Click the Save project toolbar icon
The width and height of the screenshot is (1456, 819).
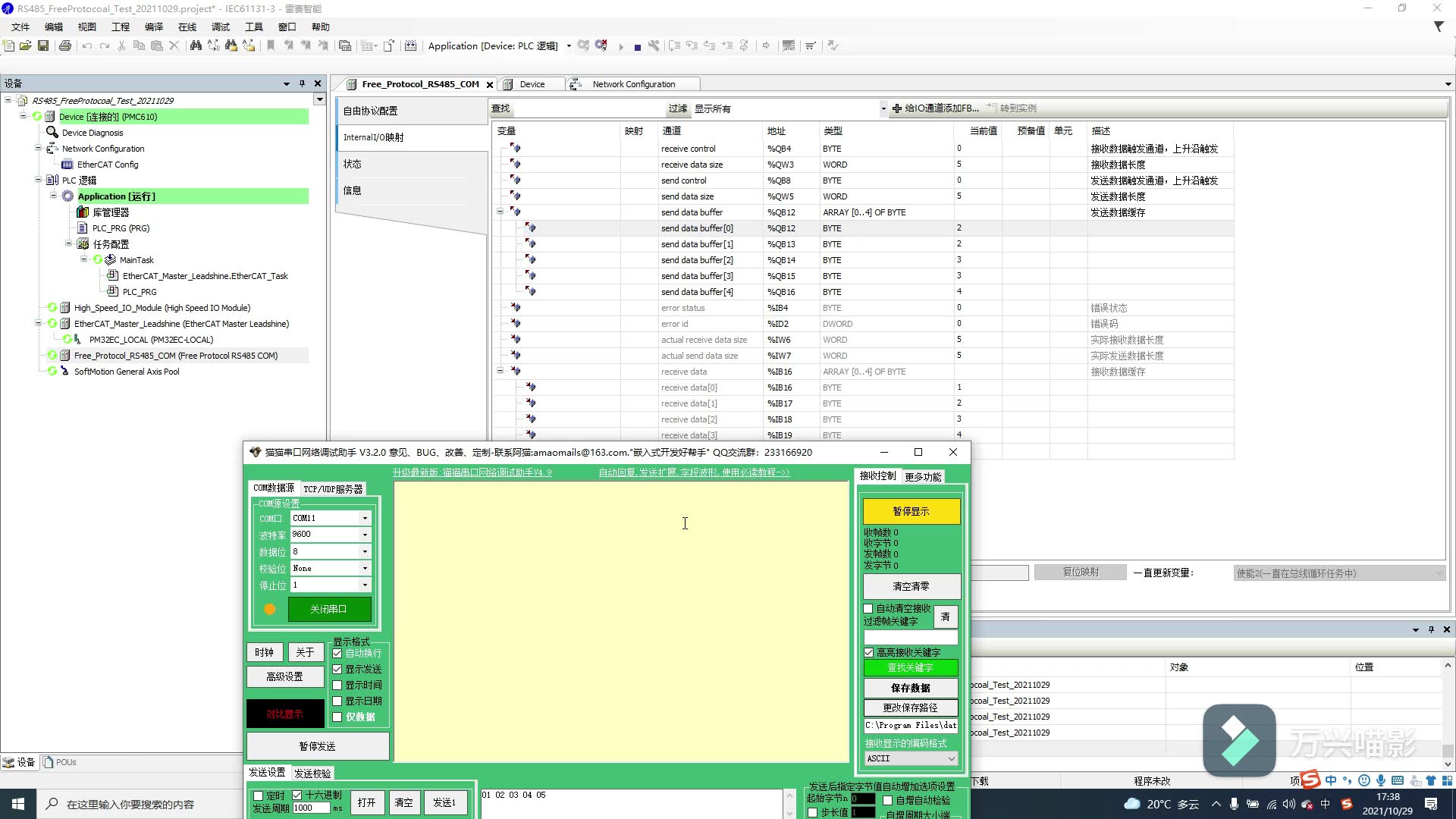pyautogui.click(x=43, y=45)
